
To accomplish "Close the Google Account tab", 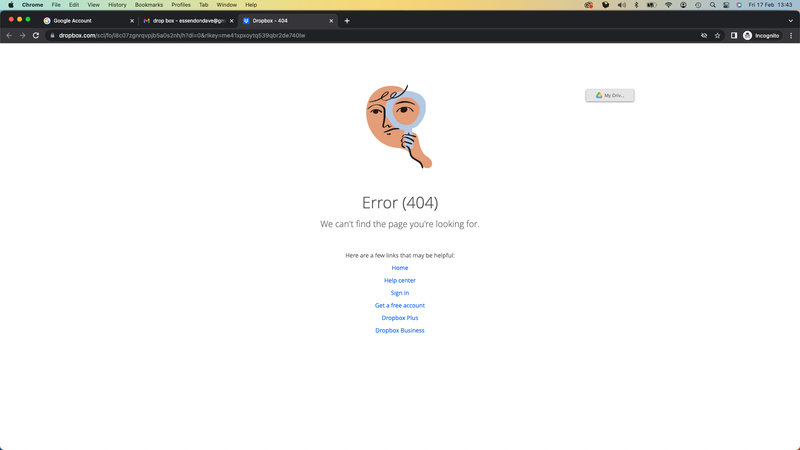I will pos(132,21).
